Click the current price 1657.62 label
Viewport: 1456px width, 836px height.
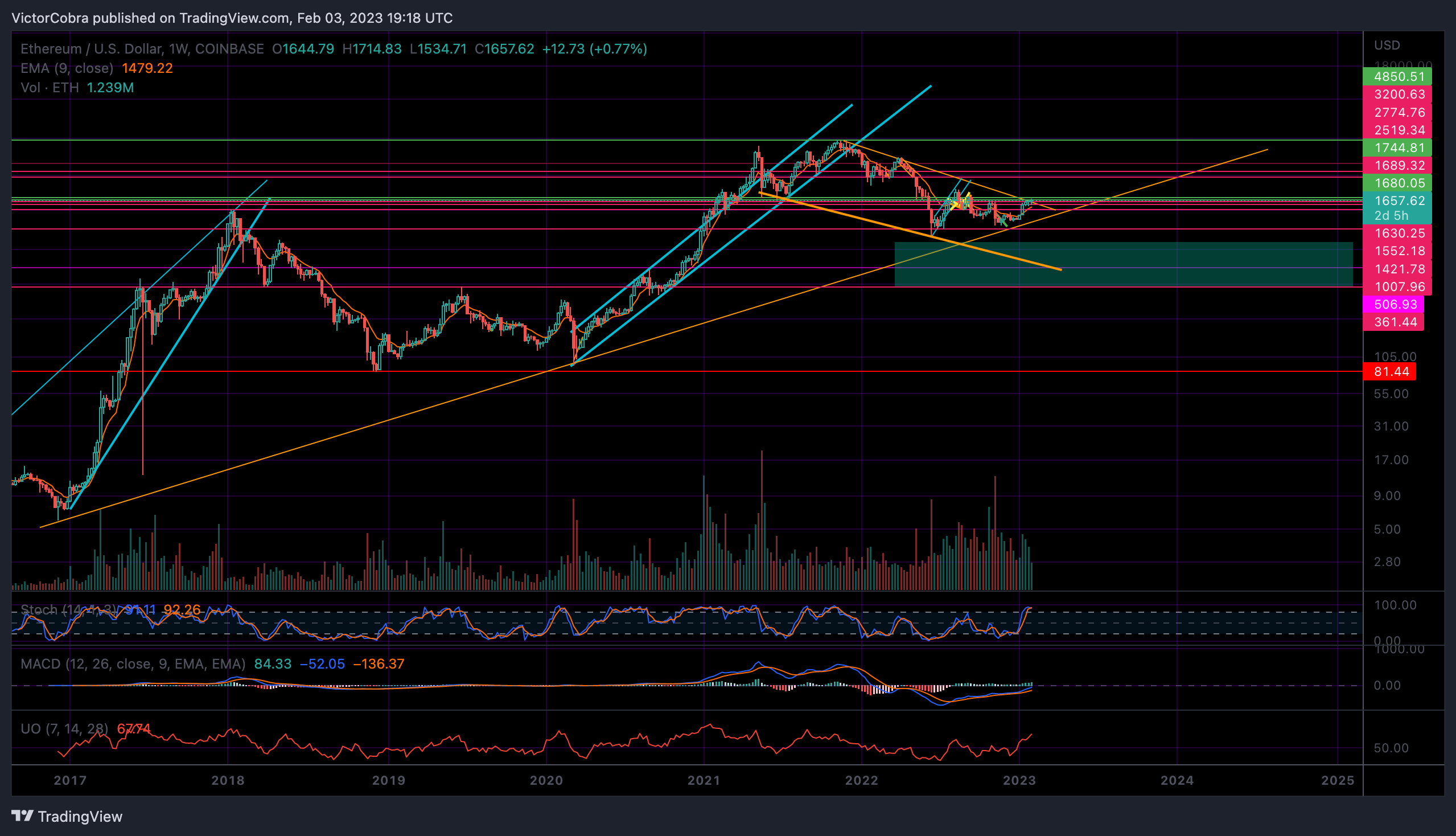1397,200
